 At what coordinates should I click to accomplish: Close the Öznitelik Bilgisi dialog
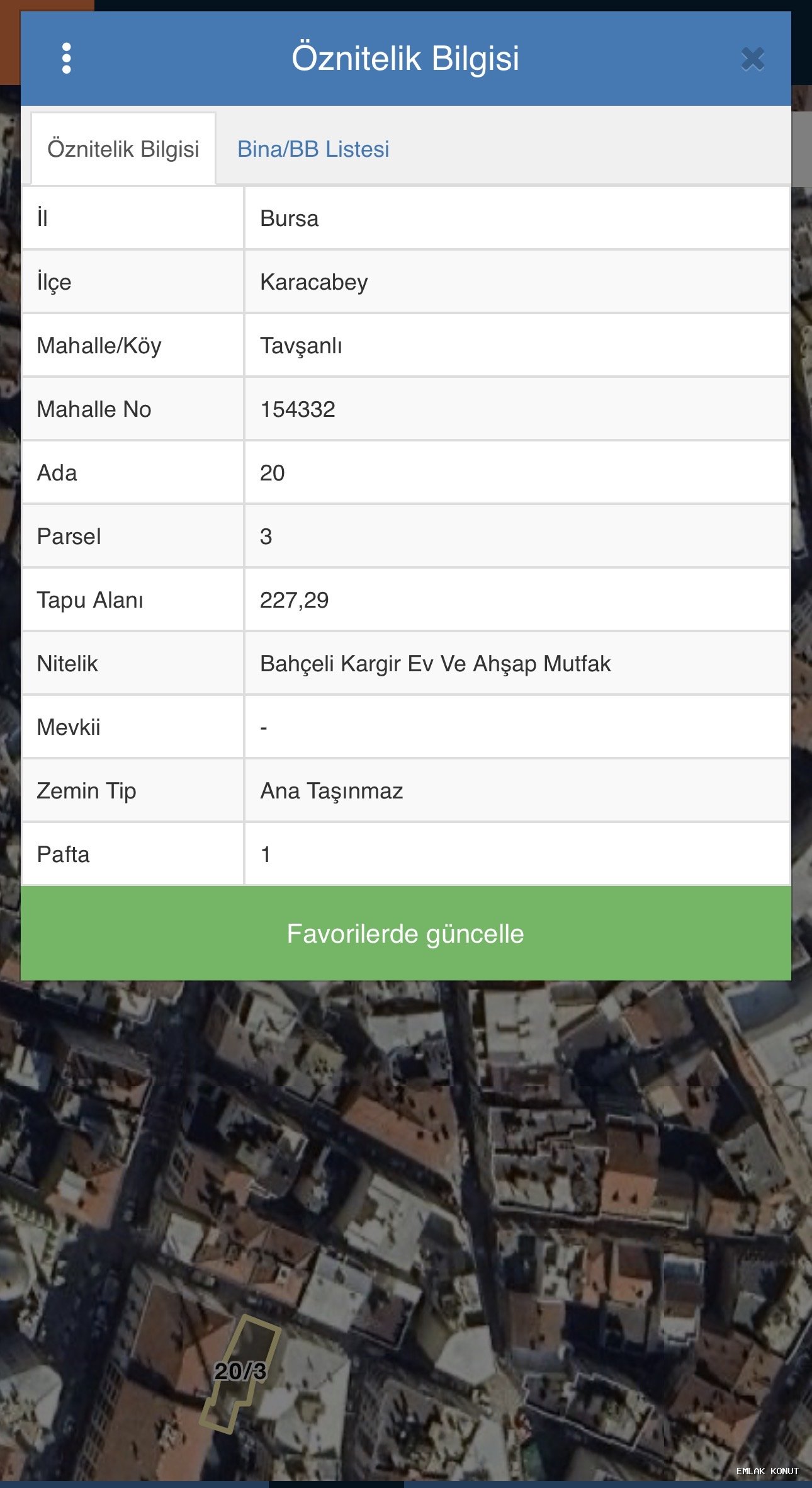(752, 59)
